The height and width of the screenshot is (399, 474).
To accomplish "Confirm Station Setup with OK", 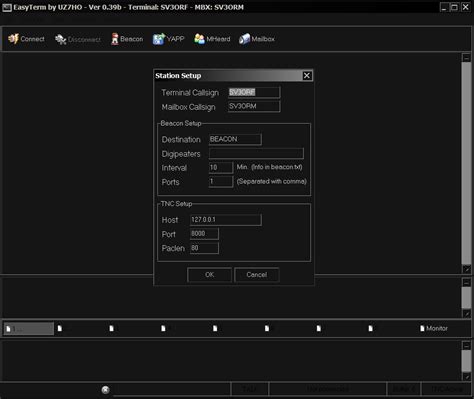I will click(209, 275).
